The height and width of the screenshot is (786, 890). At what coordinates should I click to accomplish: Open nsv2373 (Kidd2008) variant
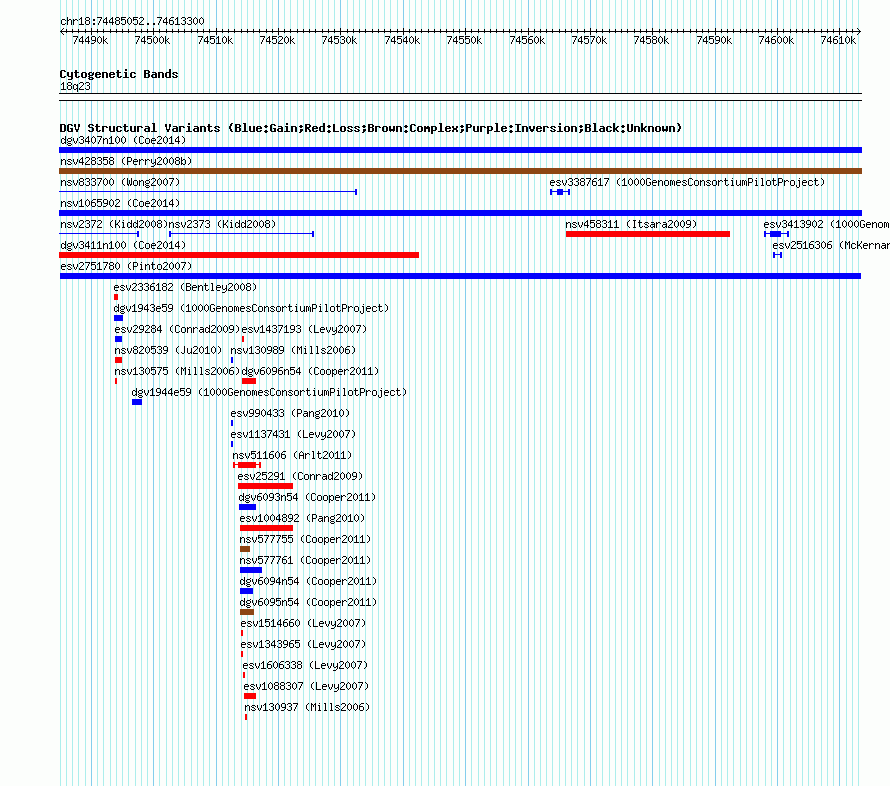222,224
